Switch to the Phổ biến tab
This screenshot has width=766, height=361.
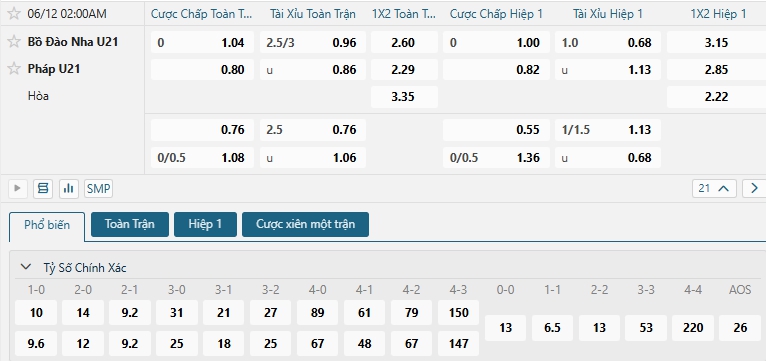47,225
